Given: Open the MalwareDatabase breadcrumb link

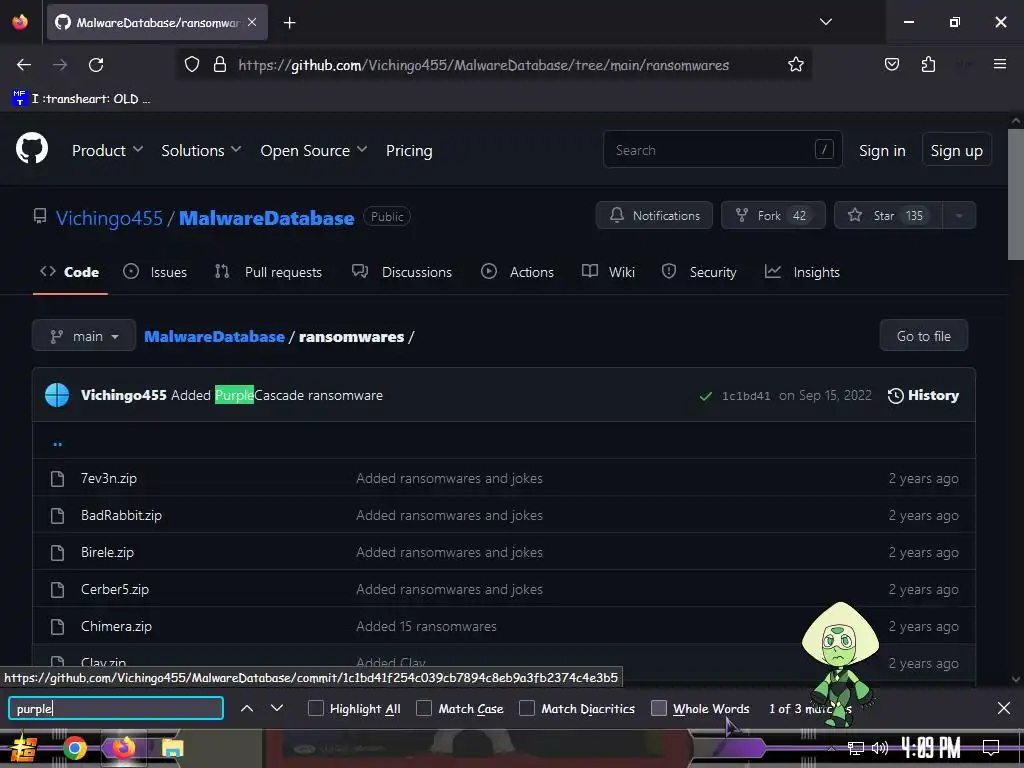Looking at the screenshot, I should point(214,336).
